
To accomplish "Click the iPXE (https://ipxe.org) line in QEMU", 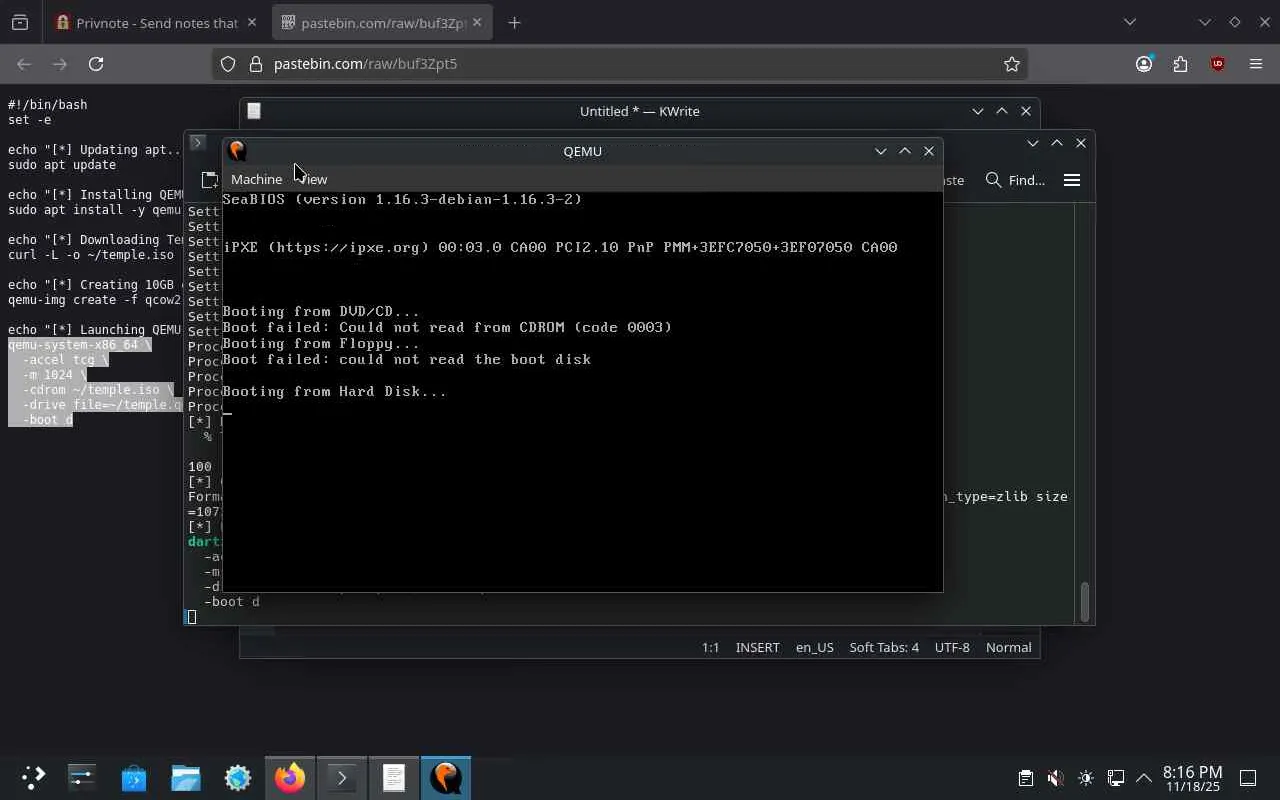I will point(560,247).
